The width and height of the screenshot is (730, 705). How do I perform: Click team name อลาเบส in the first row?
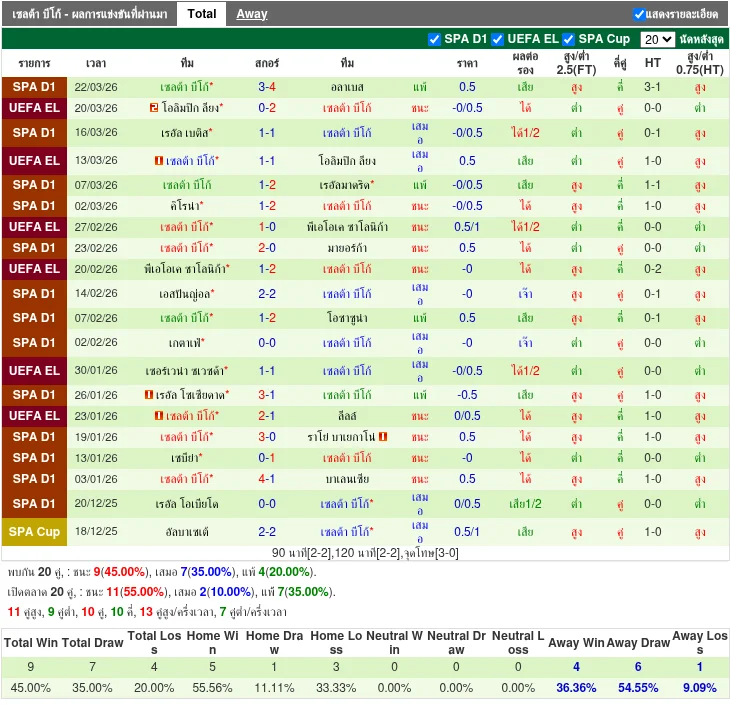pos(347,87)
